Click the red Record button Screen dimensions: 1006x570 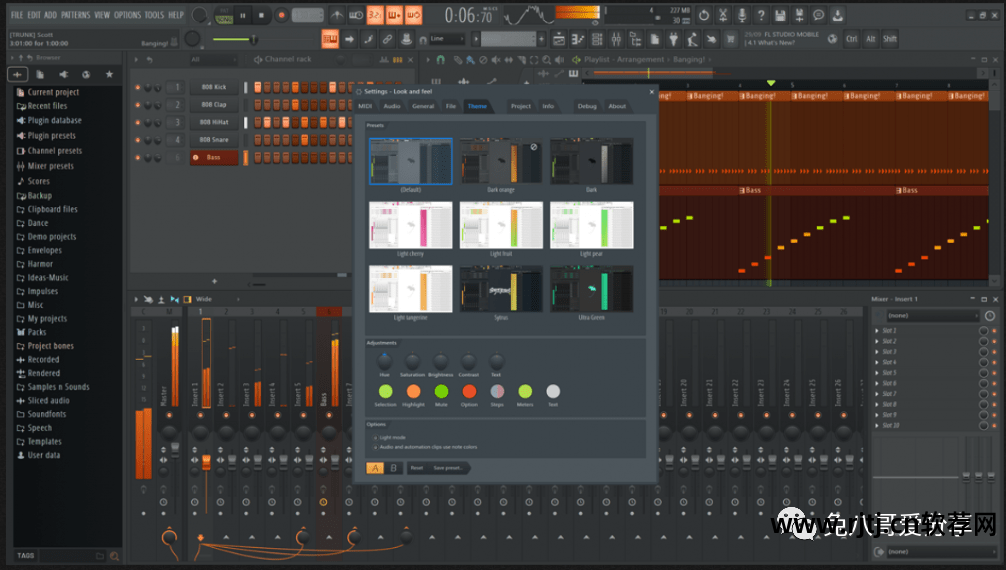pos(281,15)
